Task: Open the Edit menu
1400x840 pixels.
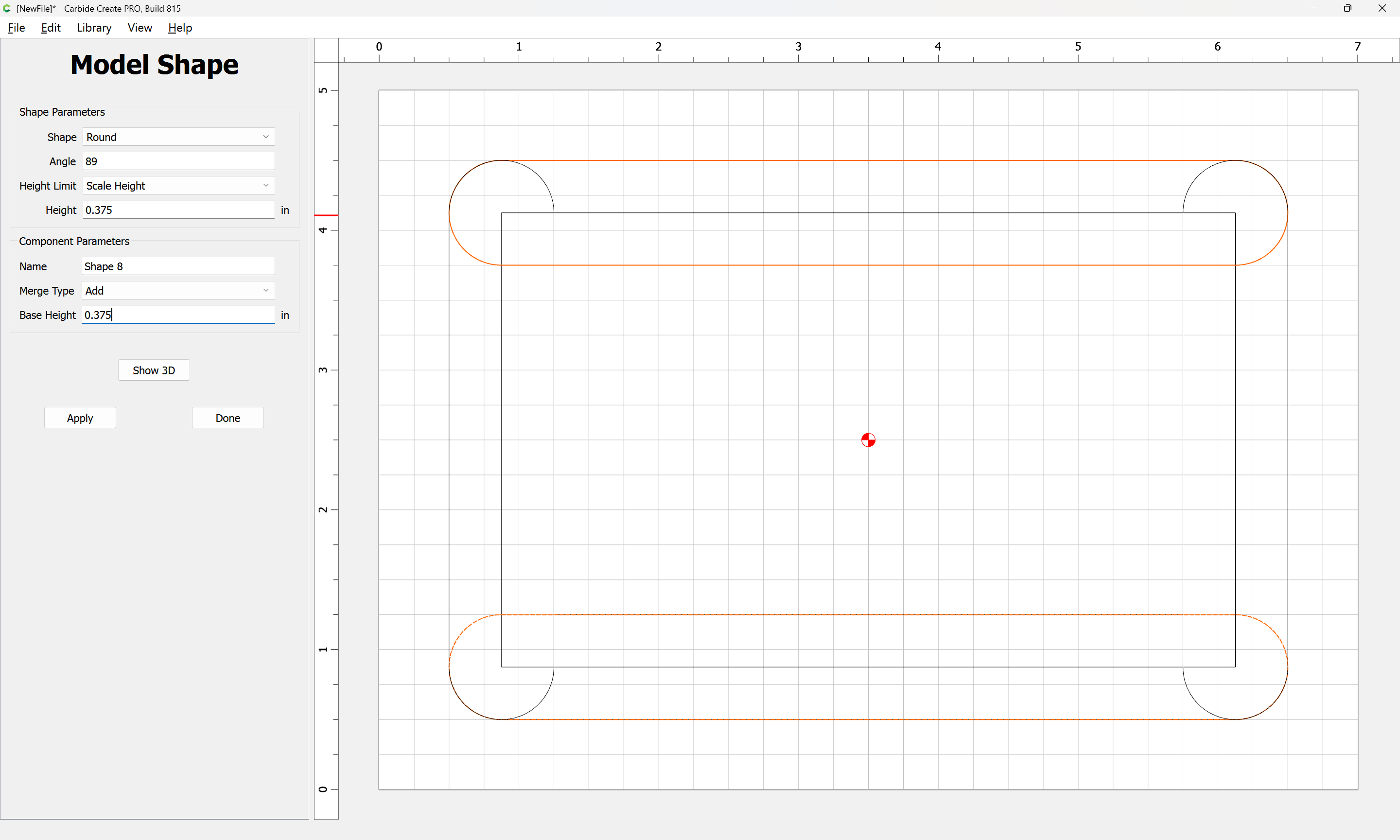Action: (x=51, y=28)
